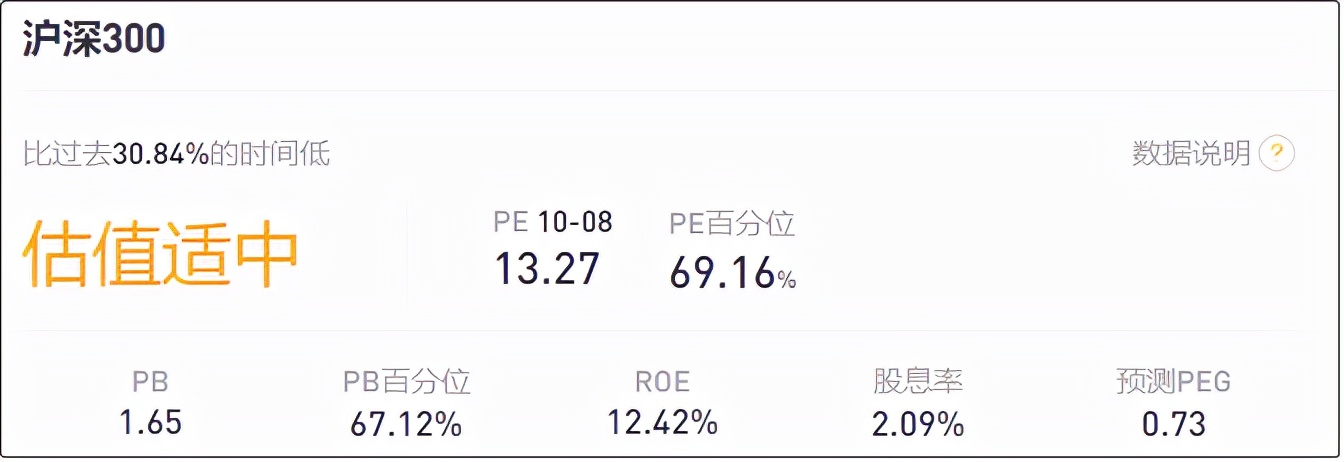This screenshot has width=1344, height=462.
Task: Click the PB百分位 label
Action: (406, 381)
